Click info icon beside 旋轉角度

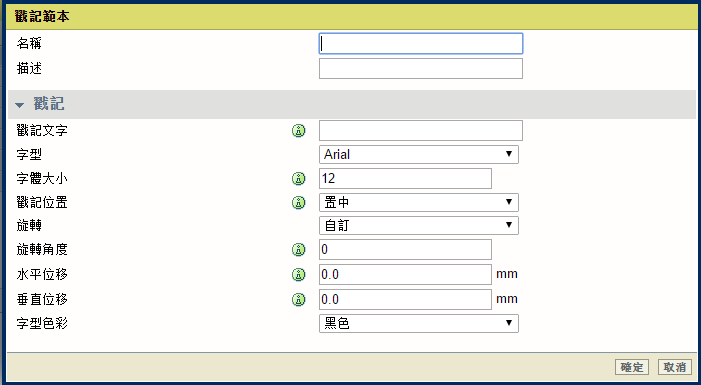299,250
